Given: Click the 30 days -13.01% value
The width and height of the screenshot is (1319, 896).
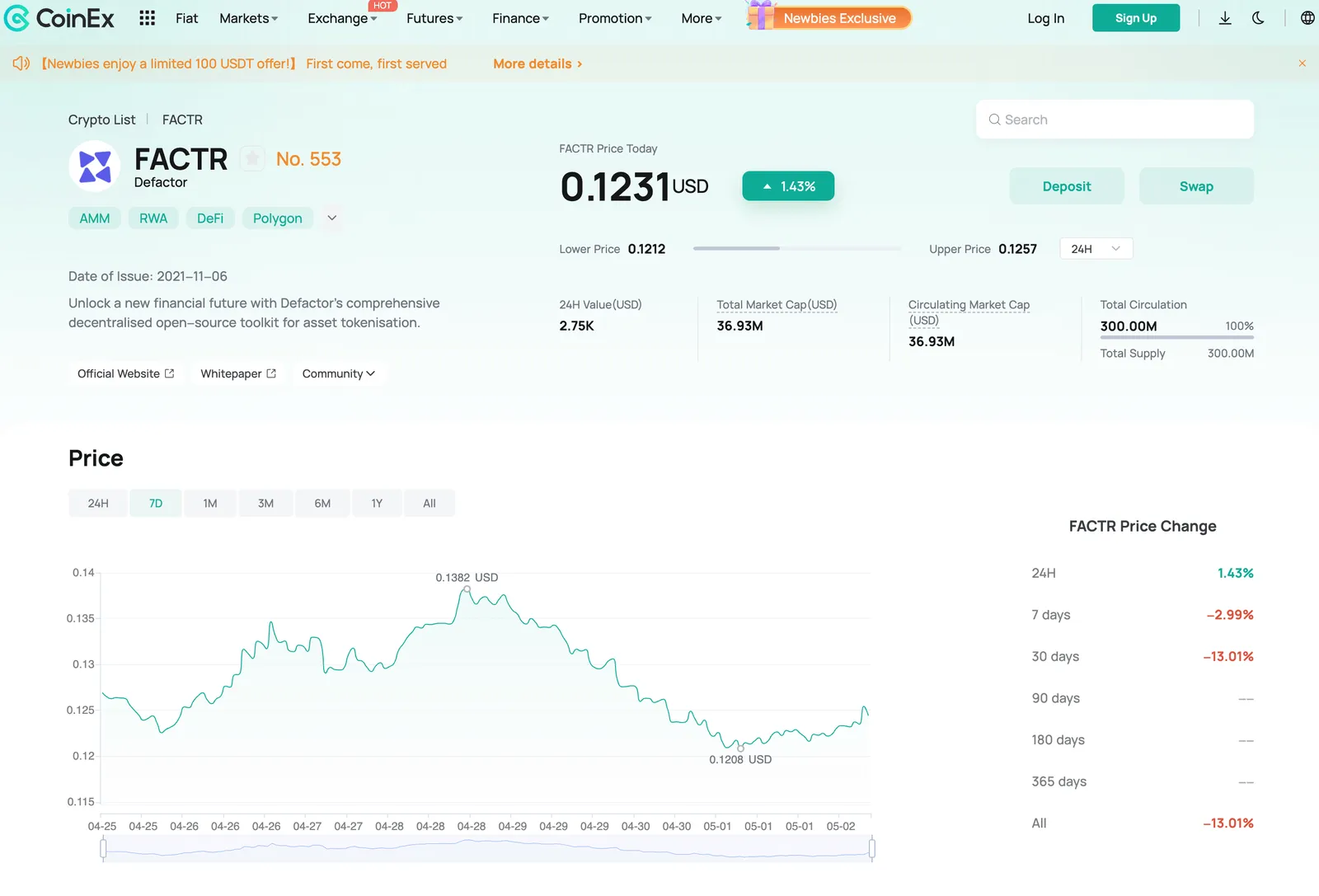Looking at the screenshot, I should coord(1228,657).
